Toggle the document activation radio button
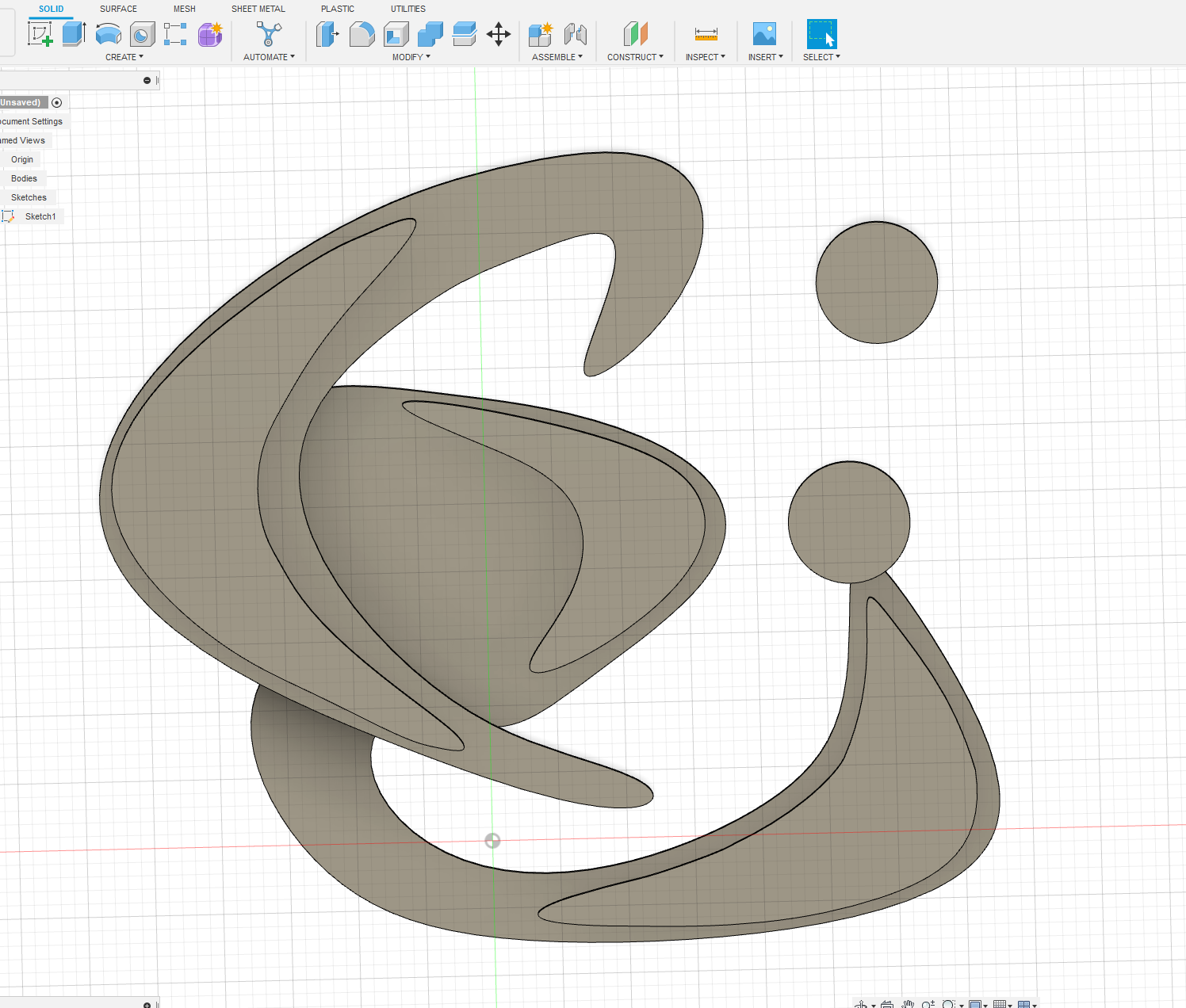 tap(56, 102)
